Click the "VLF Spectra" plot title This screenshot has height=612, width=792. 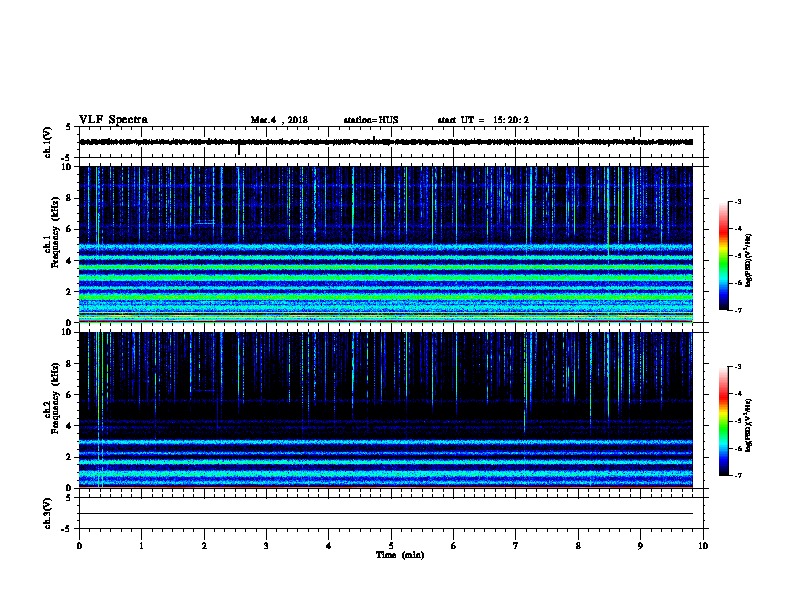pyautogui.click(x=113, y=120)
